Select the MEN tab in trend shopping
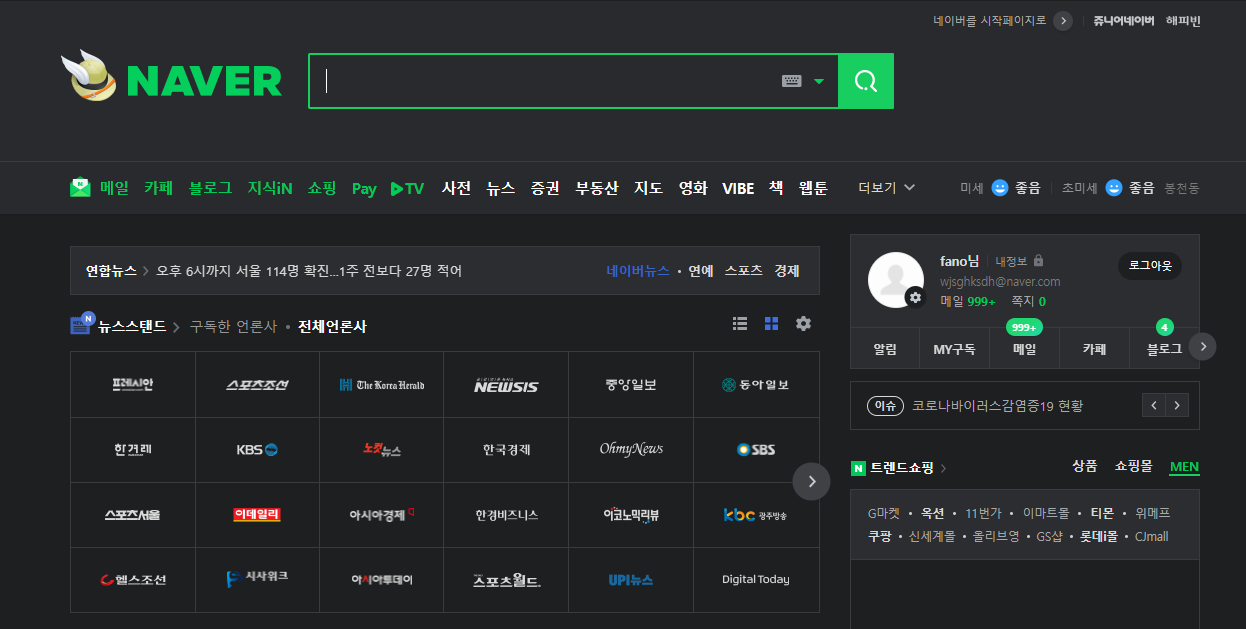Screen dimensions: 1246x629 (1184, 467)
